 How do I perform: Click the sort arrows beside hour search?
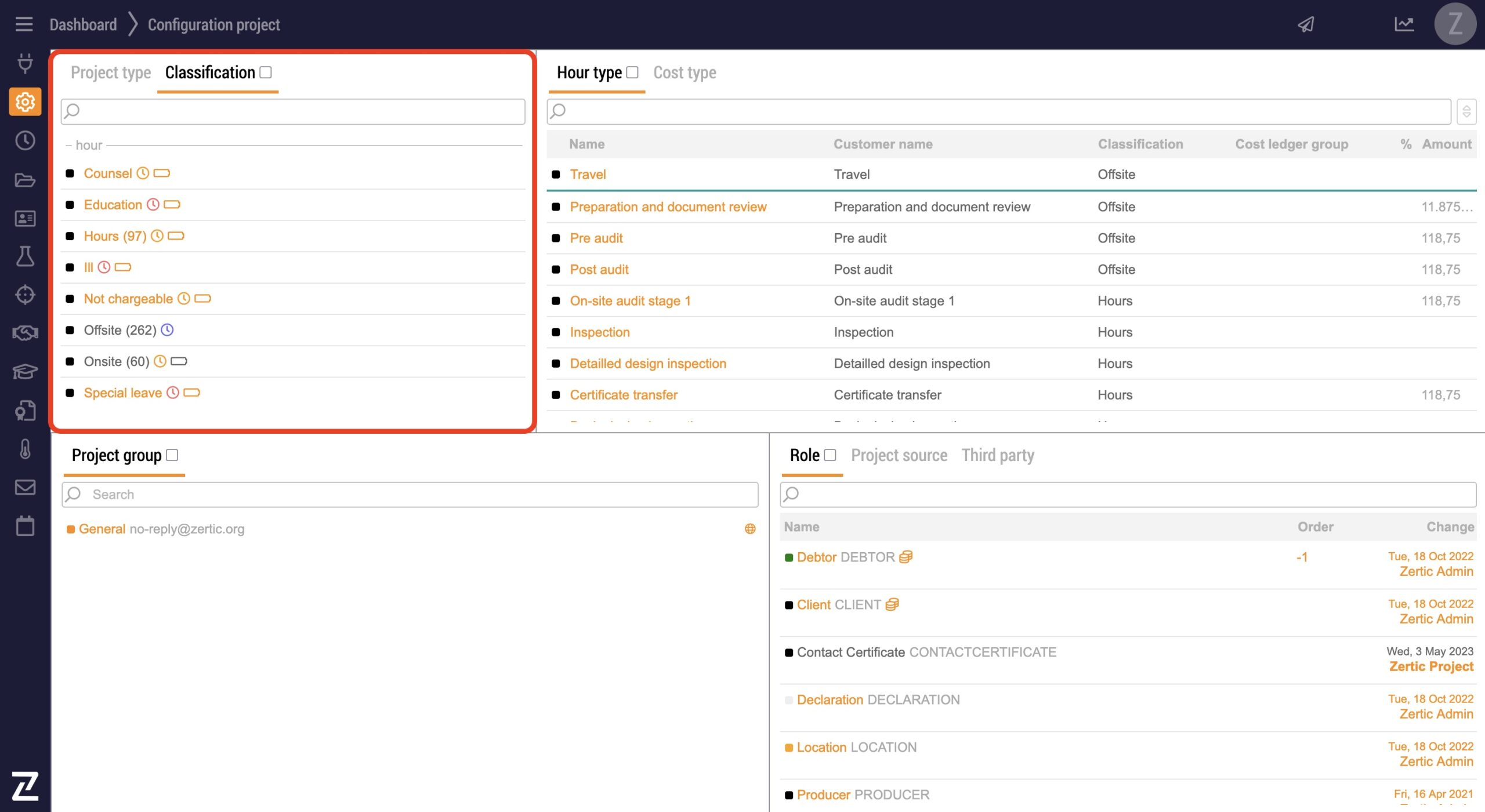point(1466,111)
